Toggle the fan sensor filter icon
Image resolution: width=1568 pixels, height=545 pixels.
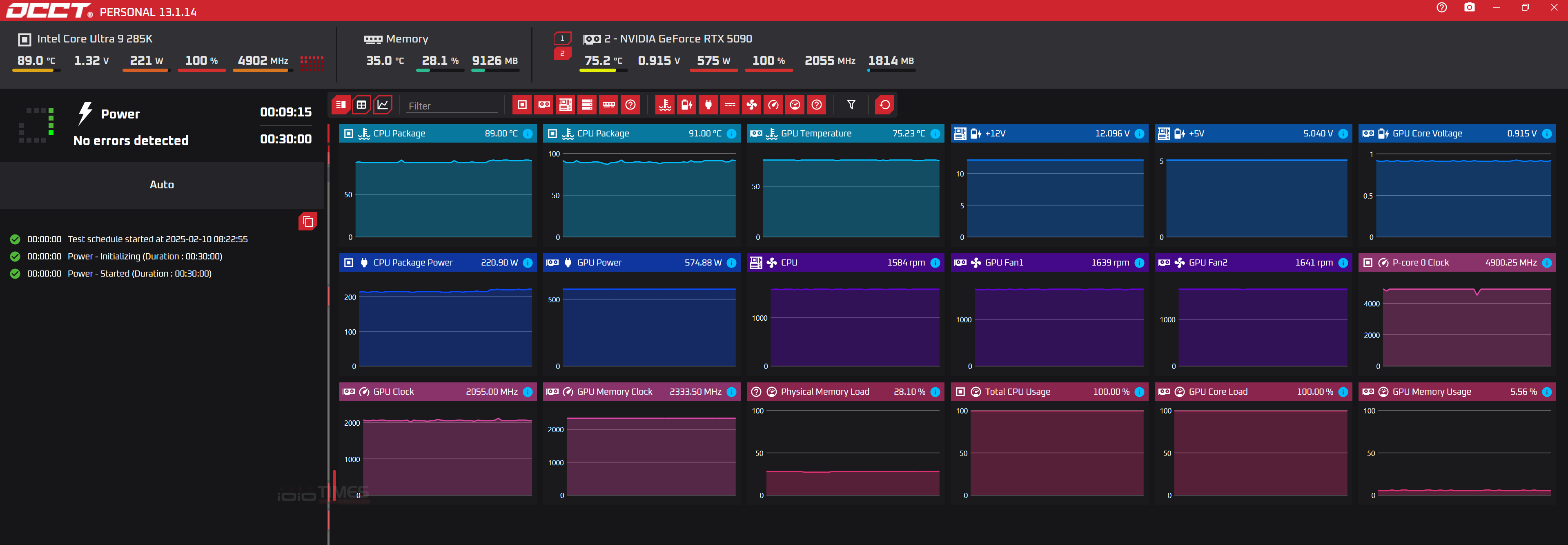tap(752, 105)
